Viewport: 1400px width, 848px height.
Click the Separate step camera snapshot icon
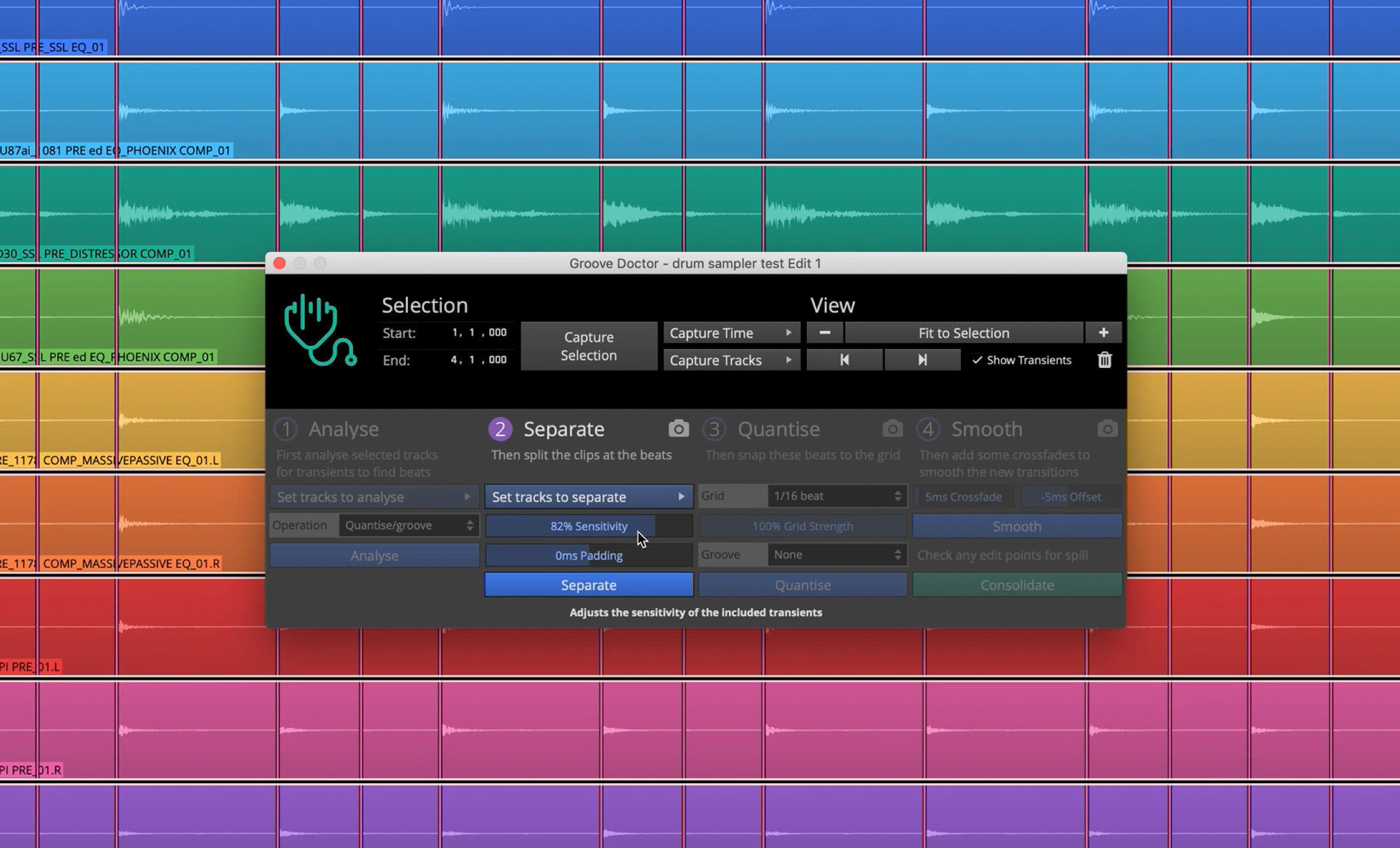(678, 428)
